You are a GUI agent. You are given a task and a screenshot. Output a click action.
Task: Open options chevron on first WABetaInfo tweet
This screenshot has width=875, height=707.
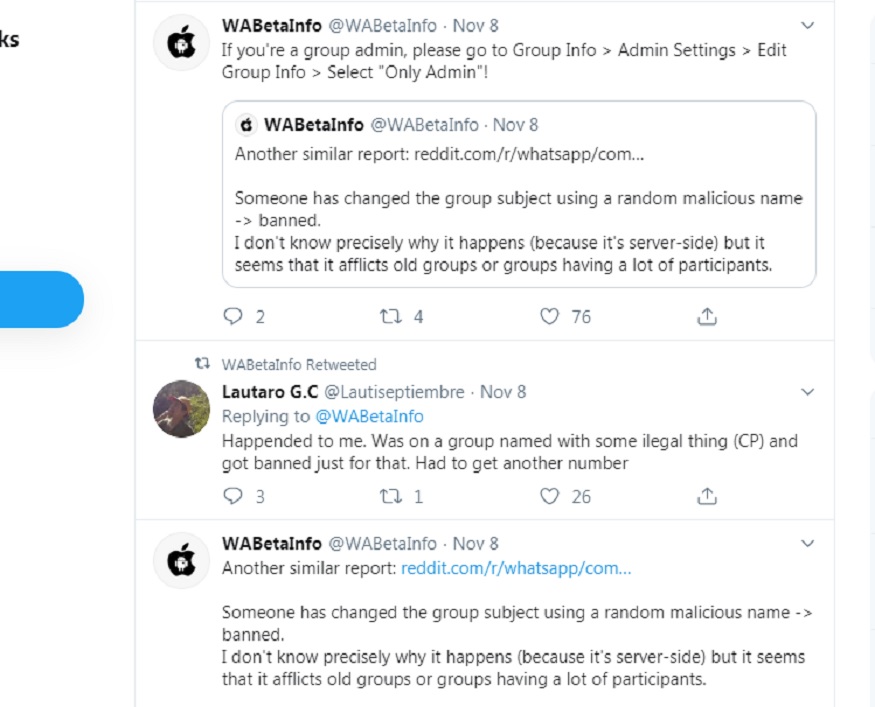tap(808, 25)
